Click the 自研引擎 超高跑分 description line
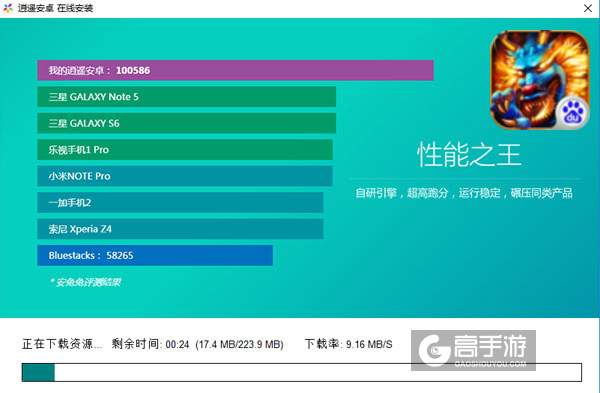600x393 pixels. coord(464,193)
